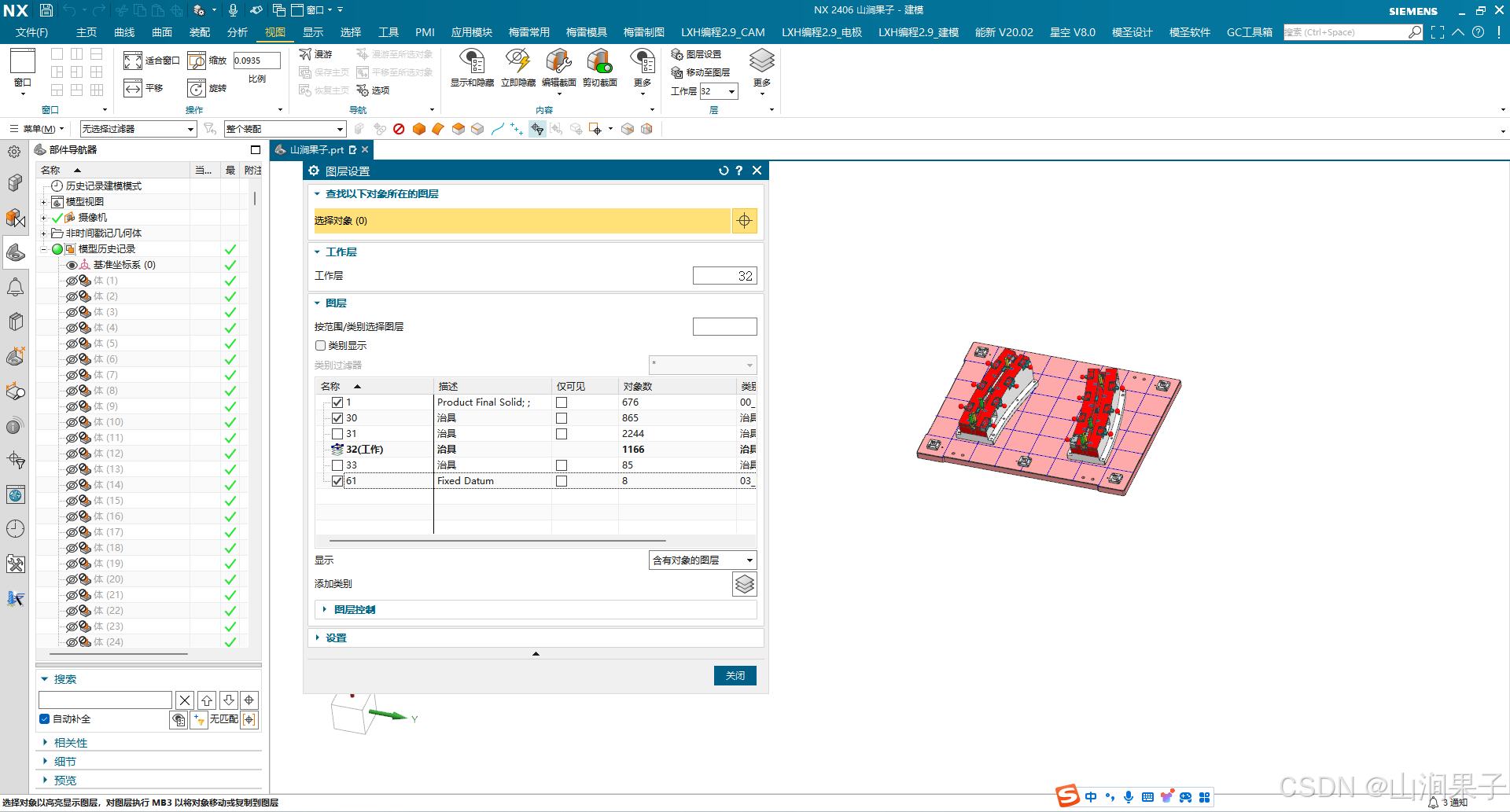Open the 3 notifications bell
The image size is (1510, 812).
(x=1448, y=803)
